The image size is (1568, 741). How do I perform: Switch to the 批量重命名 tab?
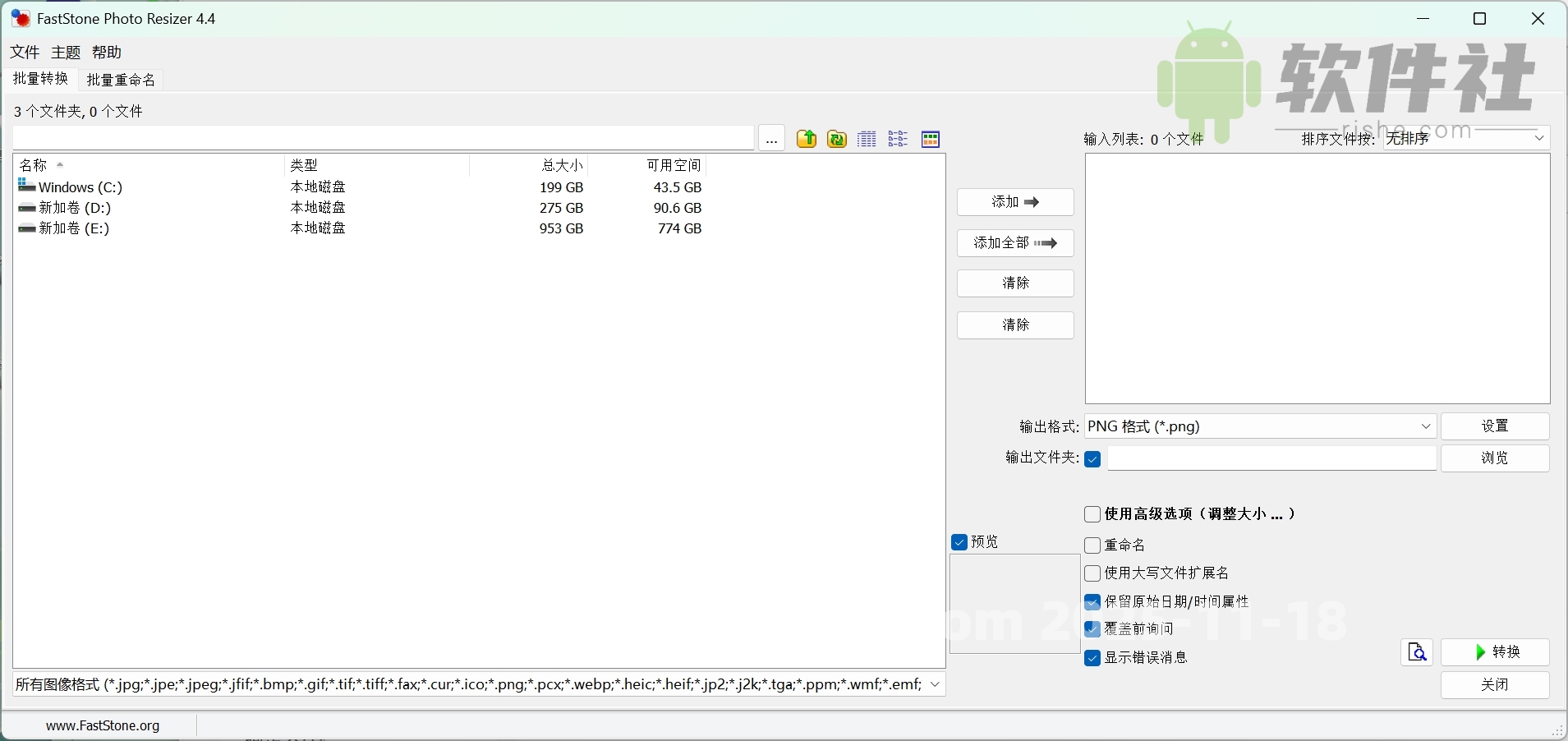pyautogui.click(x=120, y=79)
